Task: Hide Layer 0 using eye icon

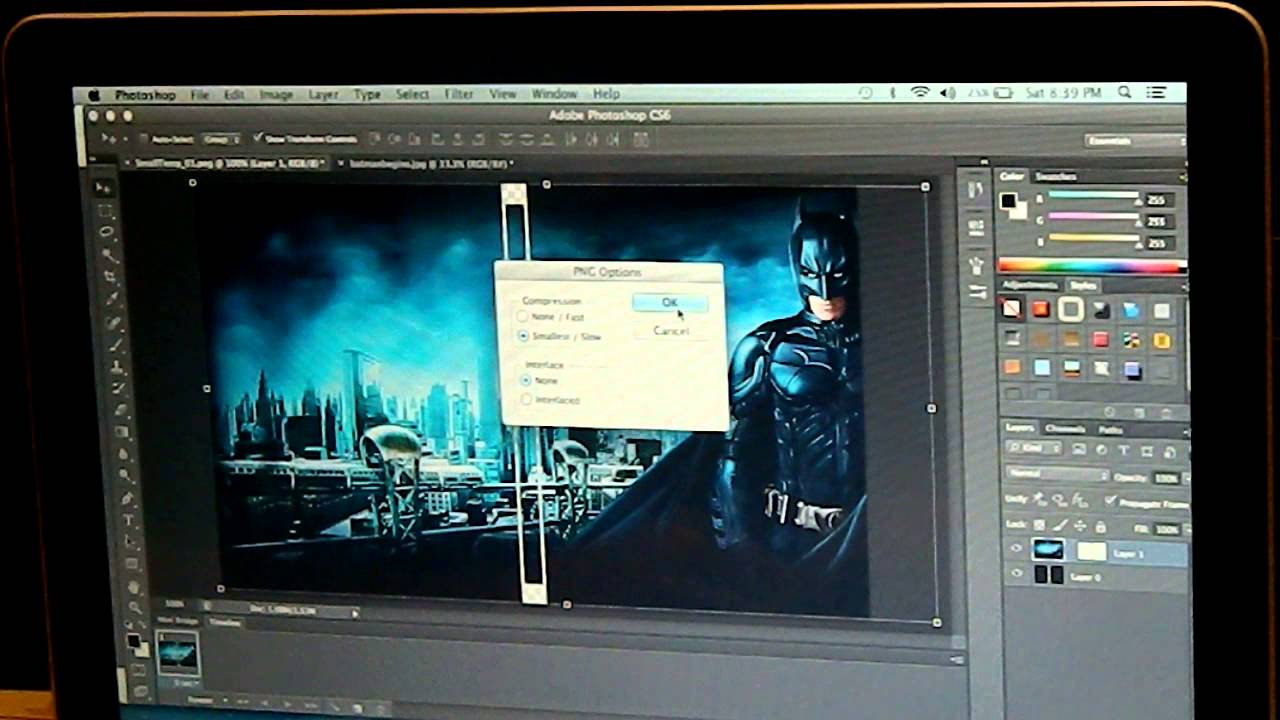Action: tap(1017, 574)
